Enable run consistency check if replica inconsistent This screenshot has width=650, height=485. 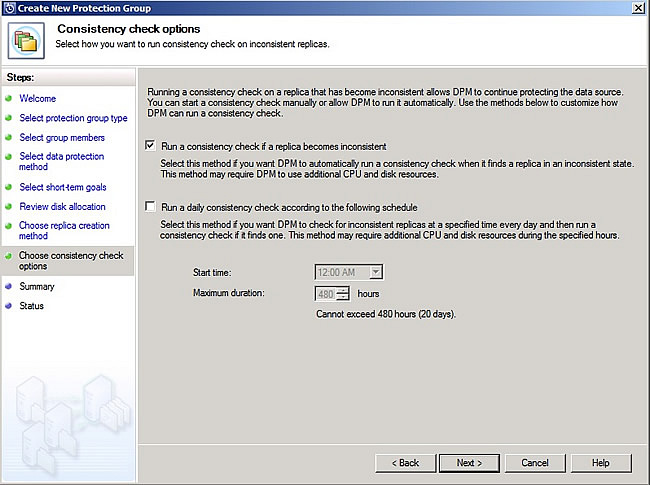point(150,146)
